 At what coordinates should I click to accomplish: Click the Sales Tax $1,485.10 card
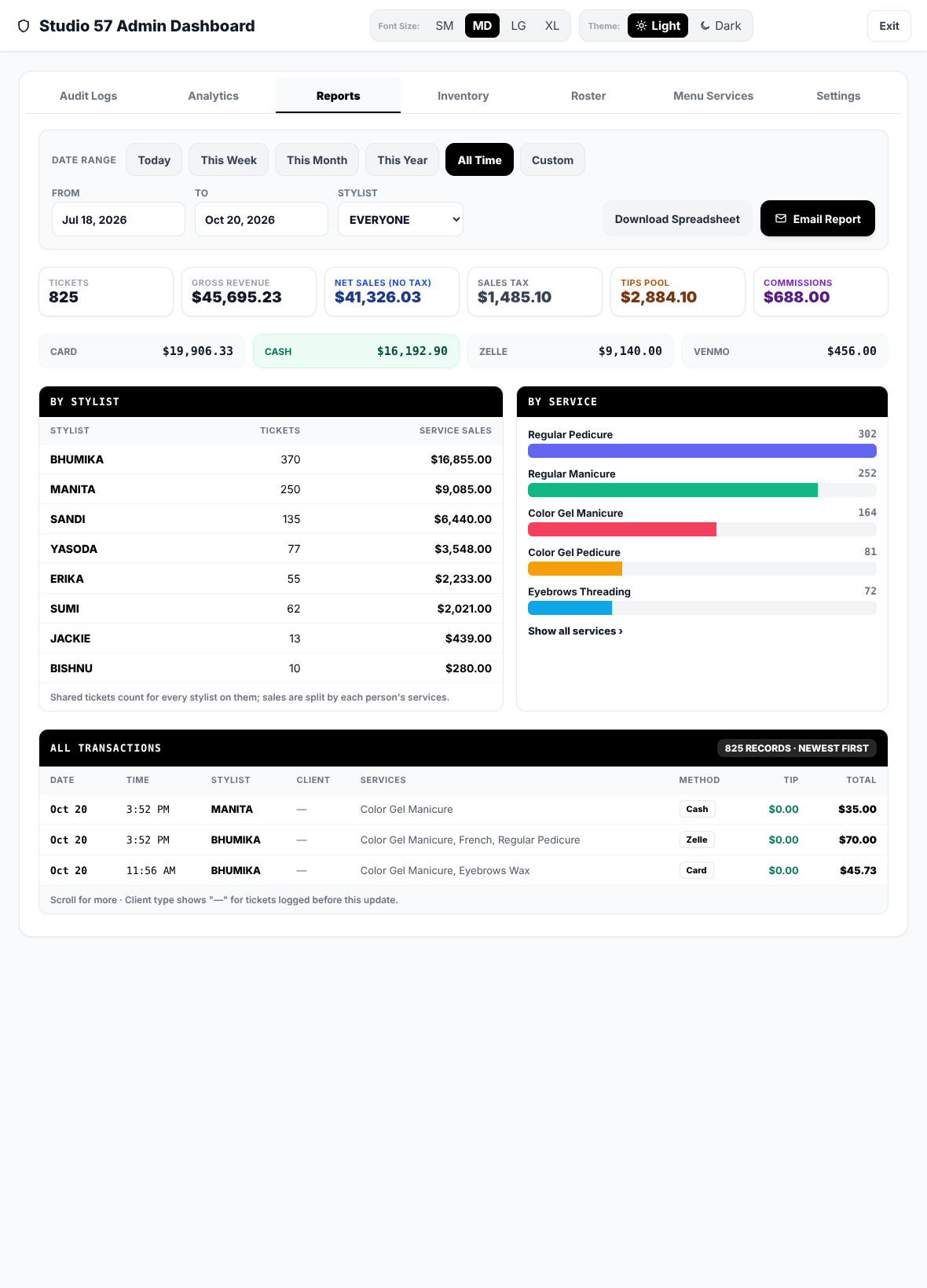(x=535, y=291)
